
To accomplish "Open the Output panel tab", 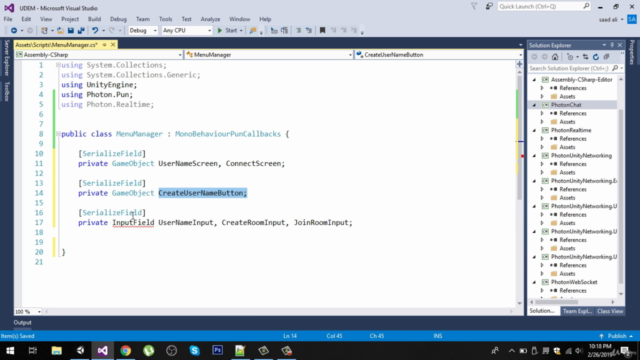I will tap(22, 322).
